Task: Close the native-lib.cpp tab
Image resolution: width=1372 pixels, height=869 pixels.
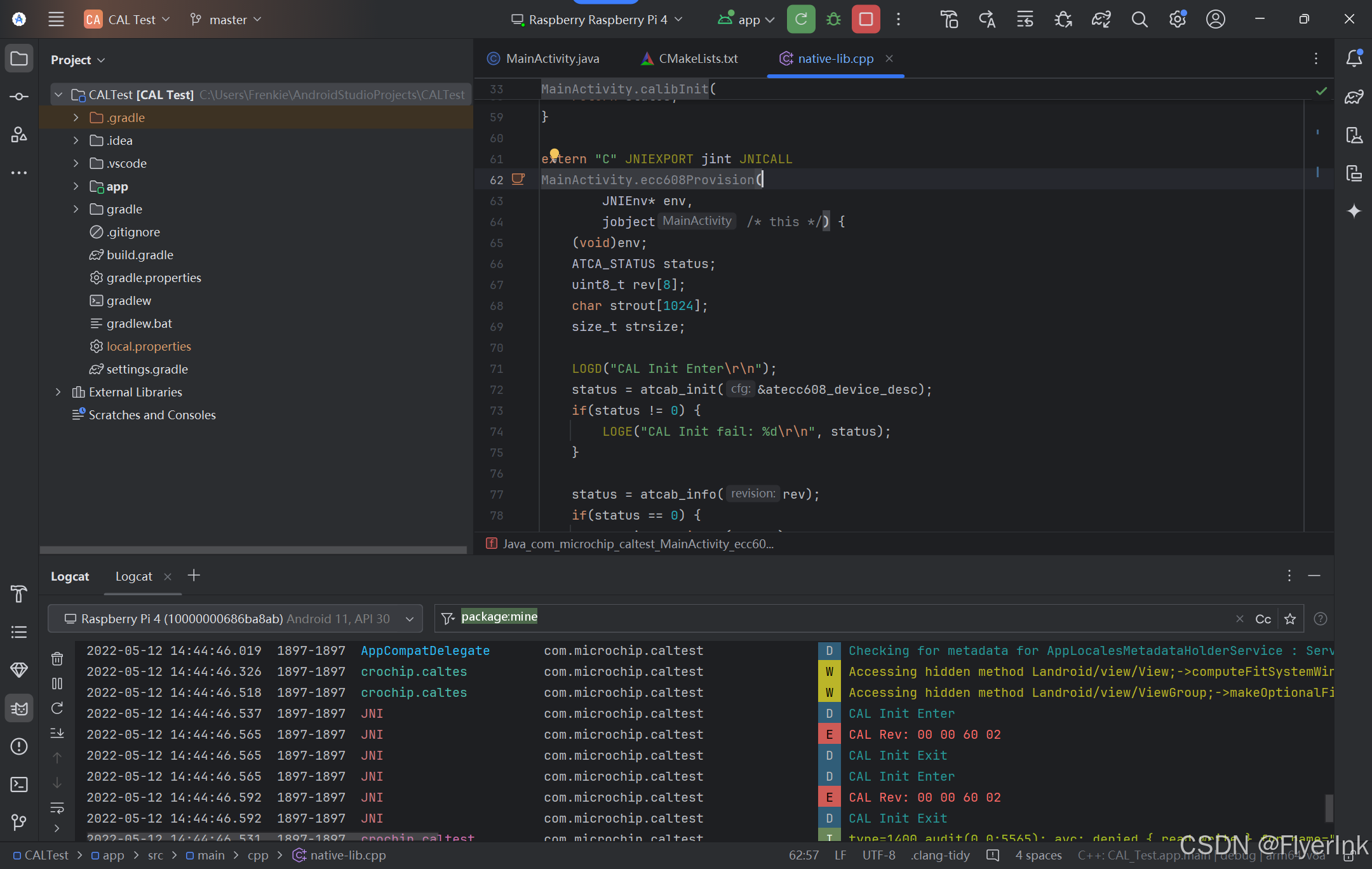Action: click(889, 58)
